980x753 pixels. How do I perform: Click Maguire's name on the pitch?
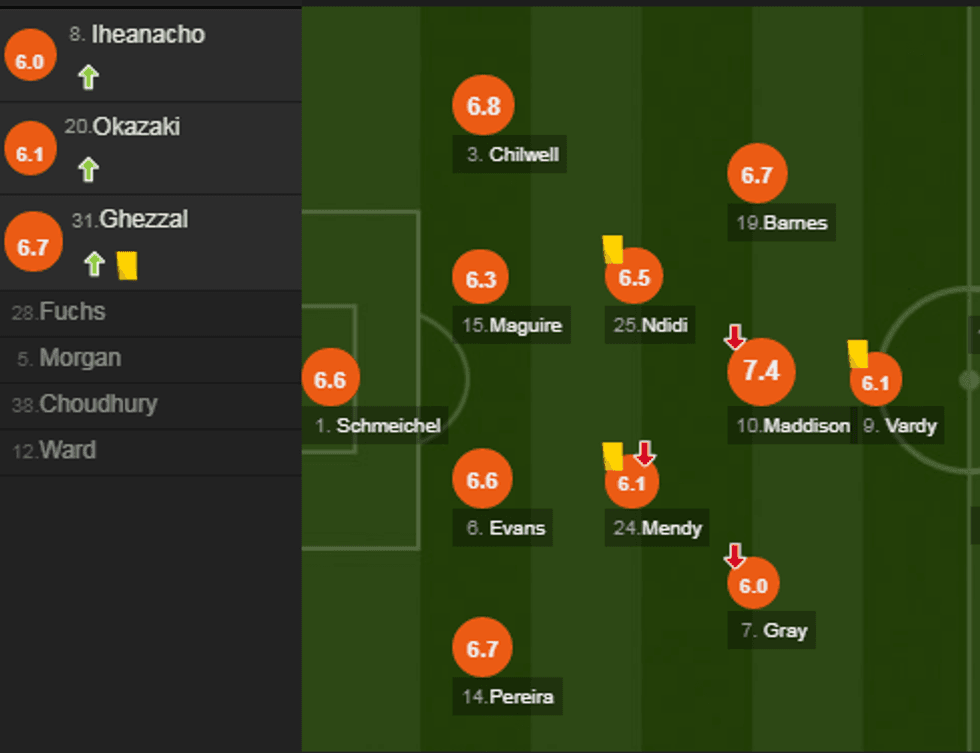point(512,325)
